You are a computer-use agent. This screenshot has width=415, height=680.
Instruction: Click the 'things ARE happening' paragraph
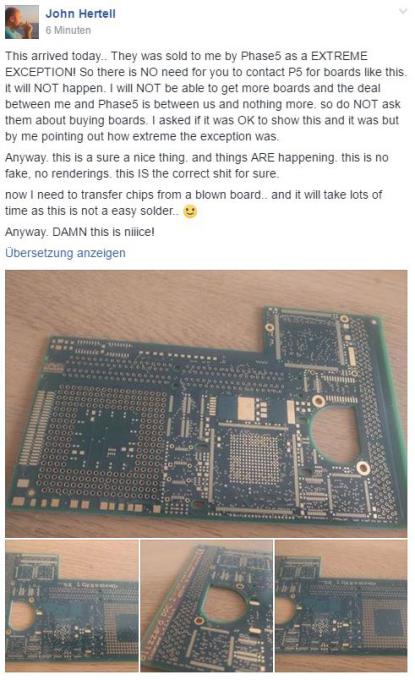point(196,166)
